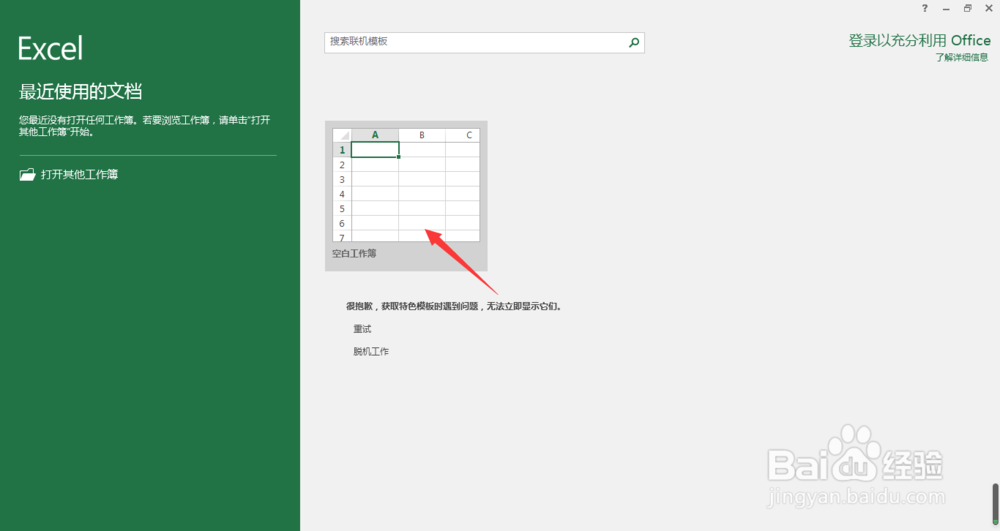The image size is (1000, 531).
Task: Click 登录以充分利用 Office sign-in link
Action: point(919,41)
